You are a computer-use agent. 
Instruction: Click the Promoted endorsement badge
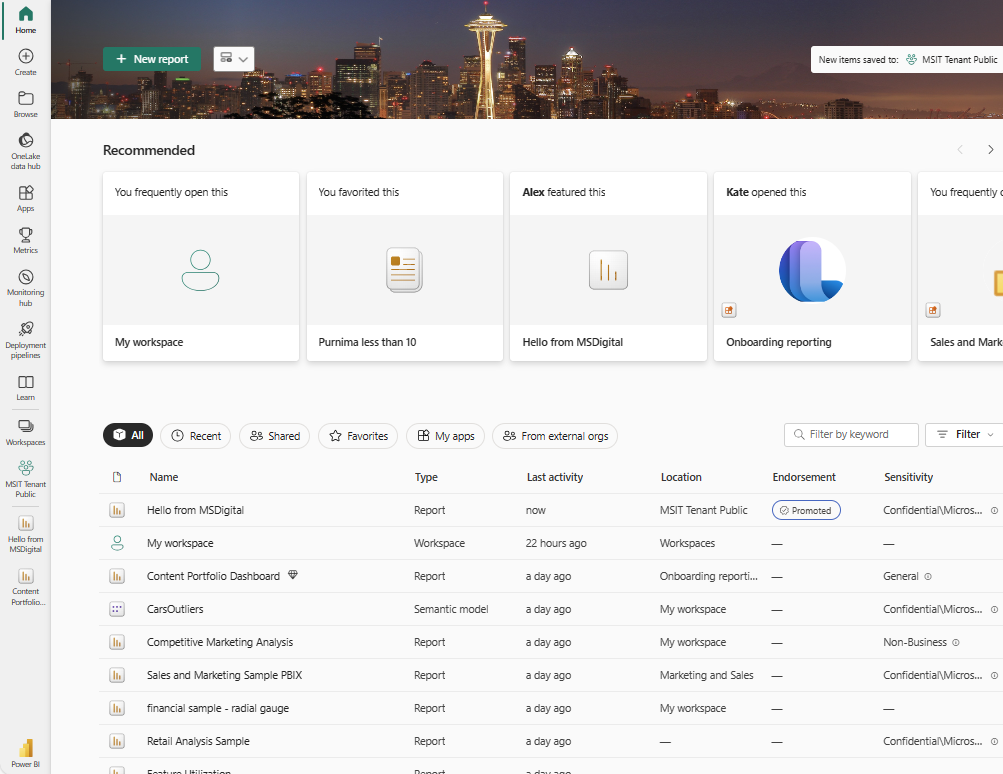[x=806, y=510]
